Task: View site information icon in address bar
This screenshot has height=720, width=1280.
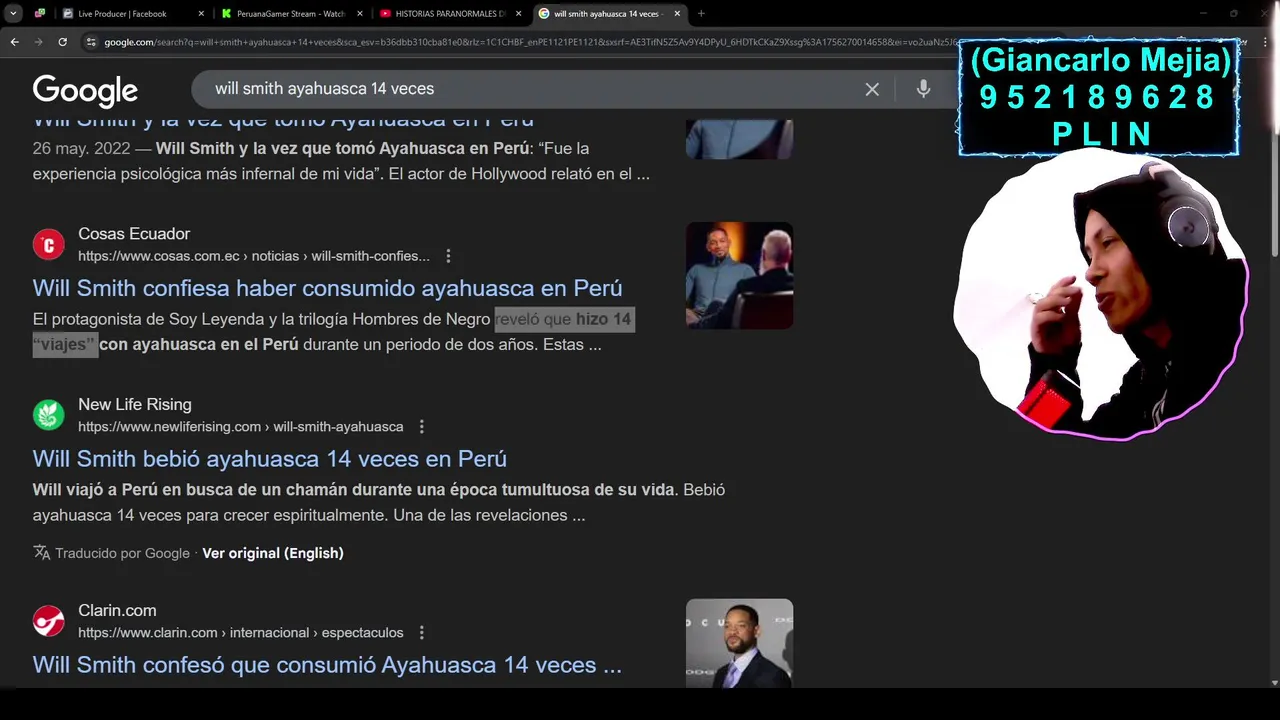Action: (91, 42)
